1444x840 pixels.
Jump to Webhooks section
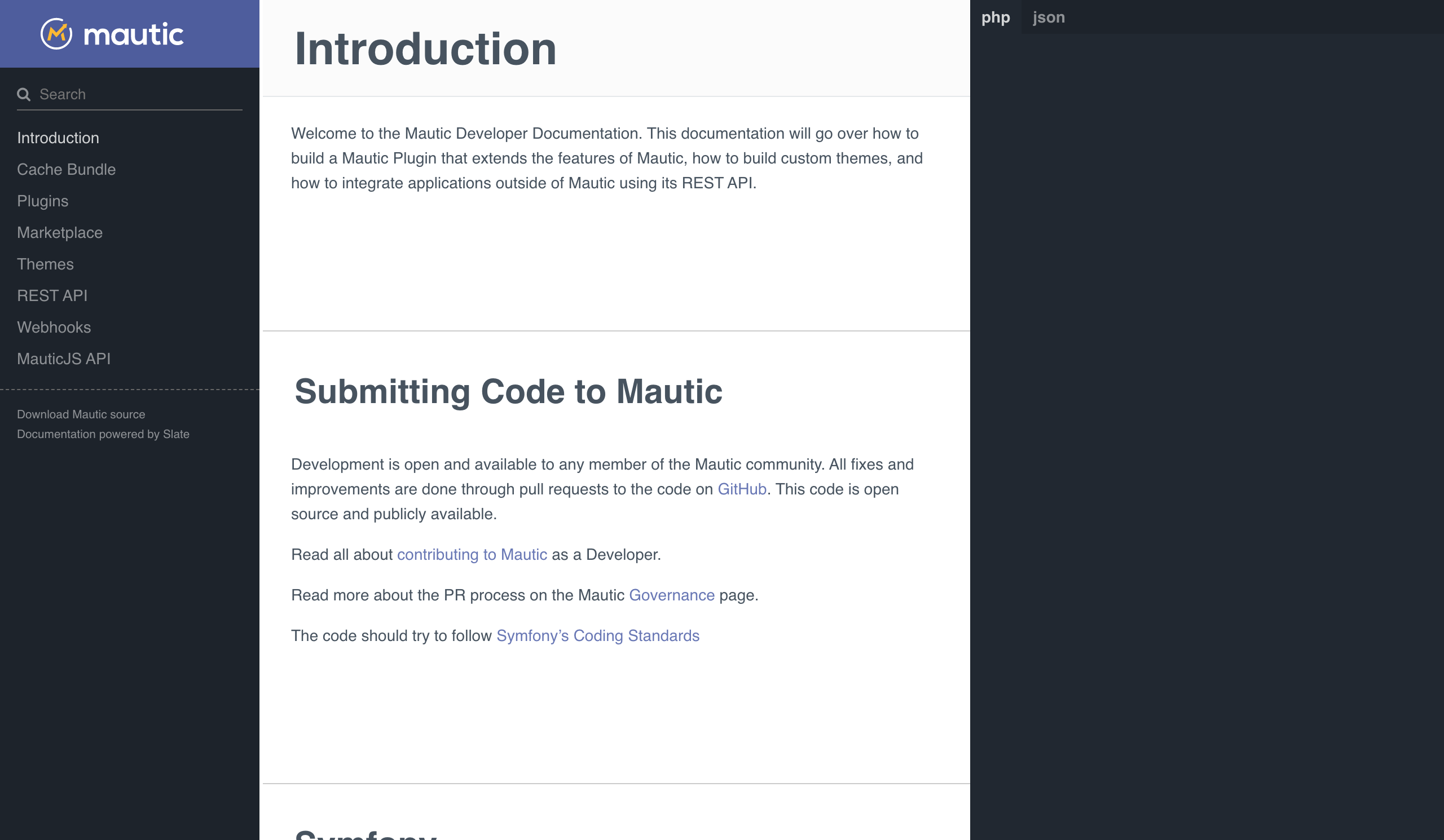(x=54, y=327)
